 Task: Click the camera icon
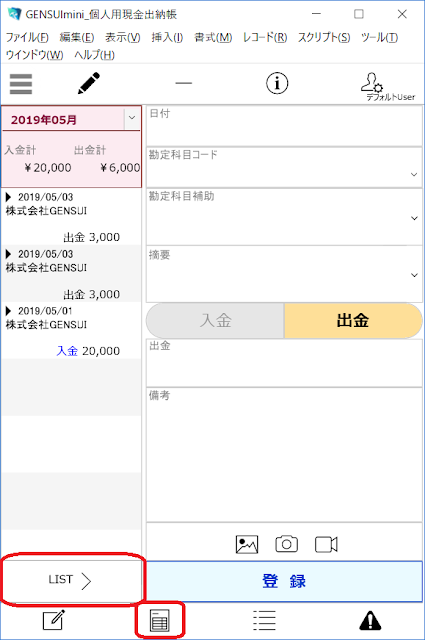(286, 544)
